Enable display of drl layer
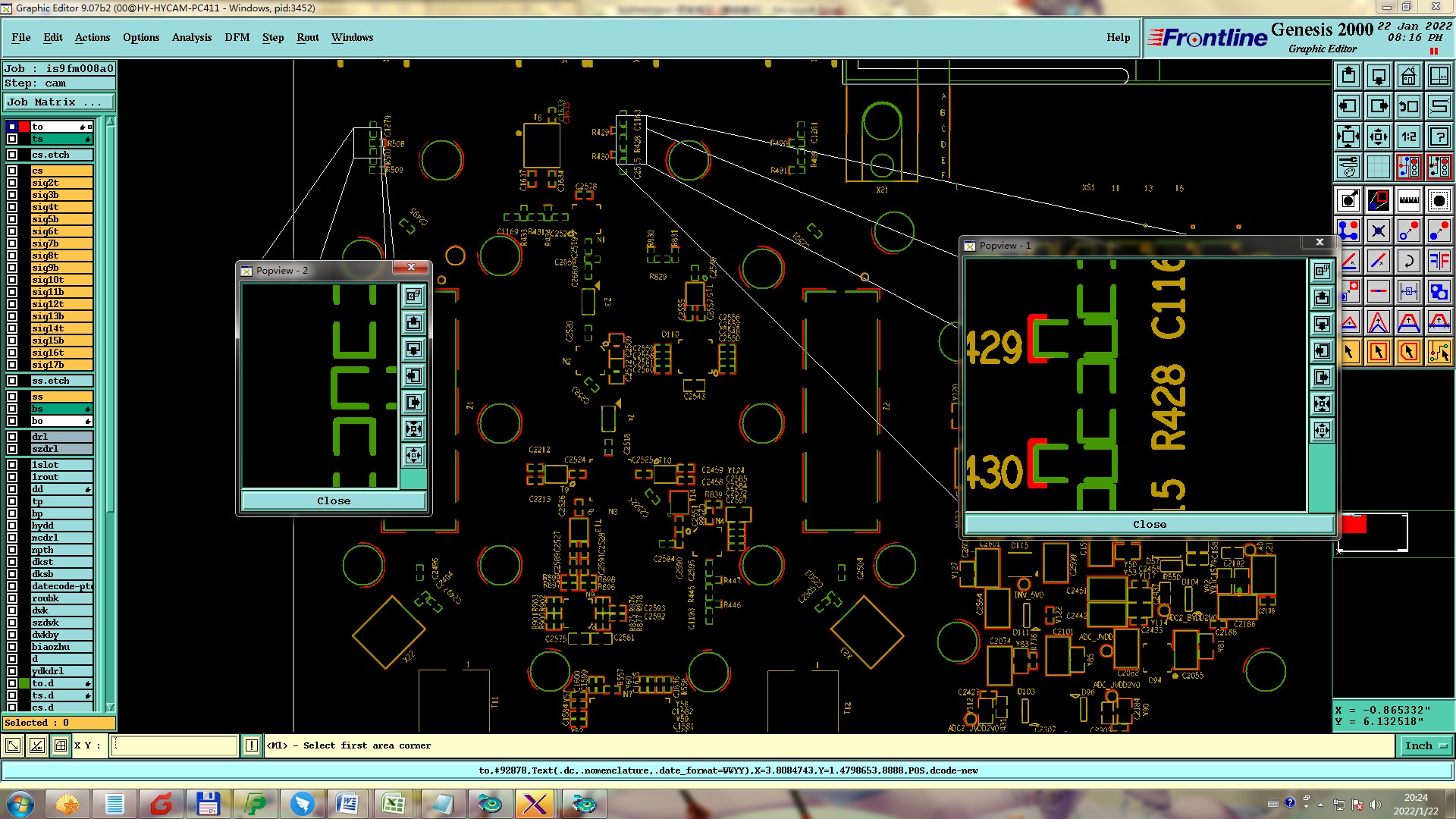The image size is (1456, 819). [x=12, y=437]
